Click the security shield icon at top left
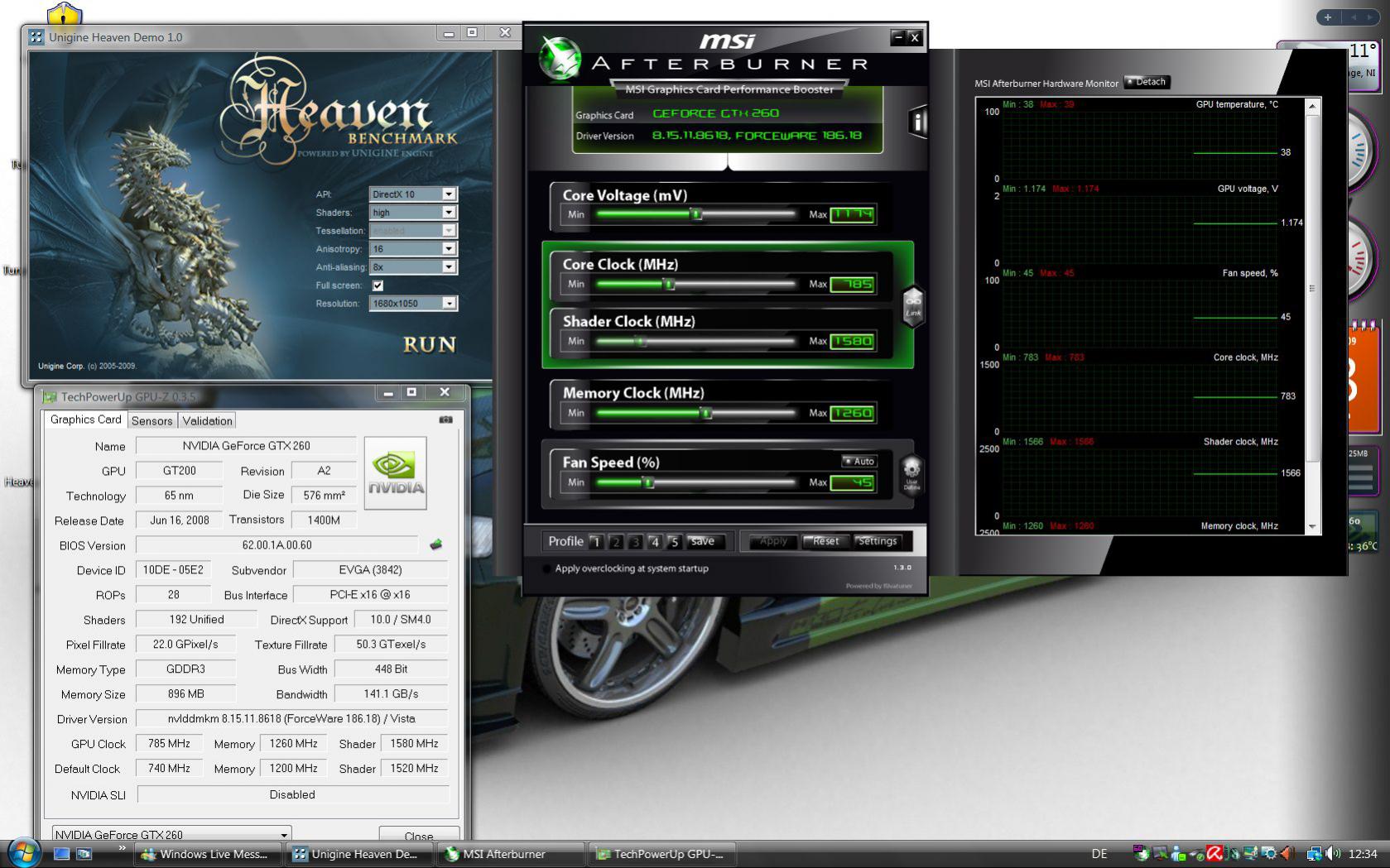 64,14
